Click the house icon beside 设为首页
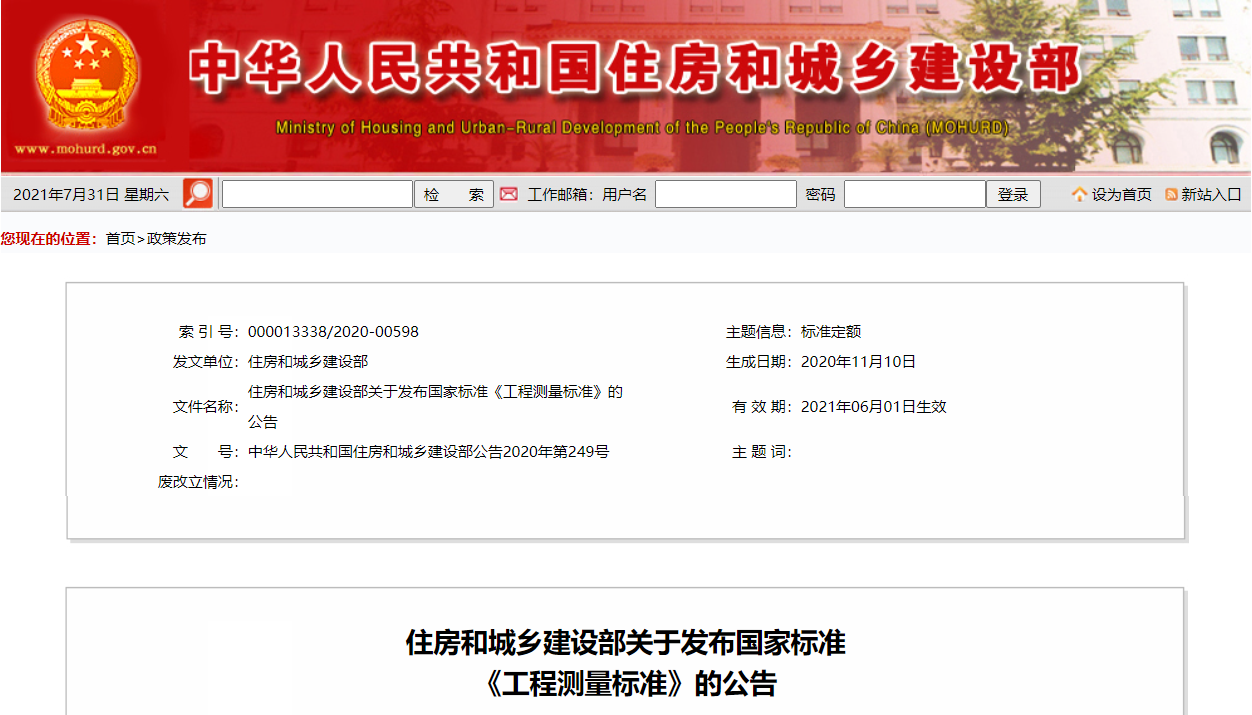This screenshot has width=1252, height=715. [x=1079, y=195]
